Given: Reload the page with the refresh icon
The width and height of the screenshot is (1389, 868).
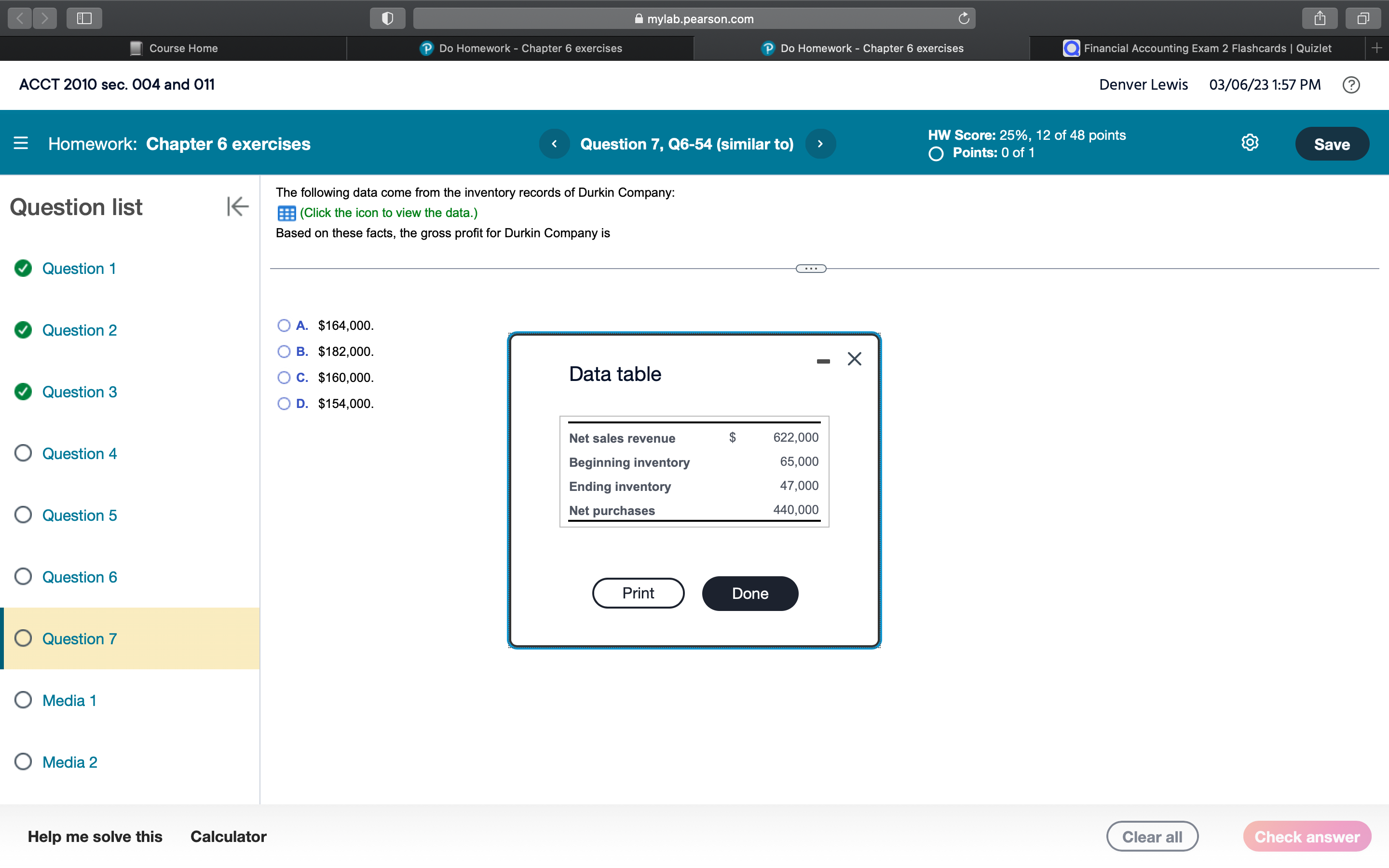Looking at the screenshot, I should tap(964, 18).
